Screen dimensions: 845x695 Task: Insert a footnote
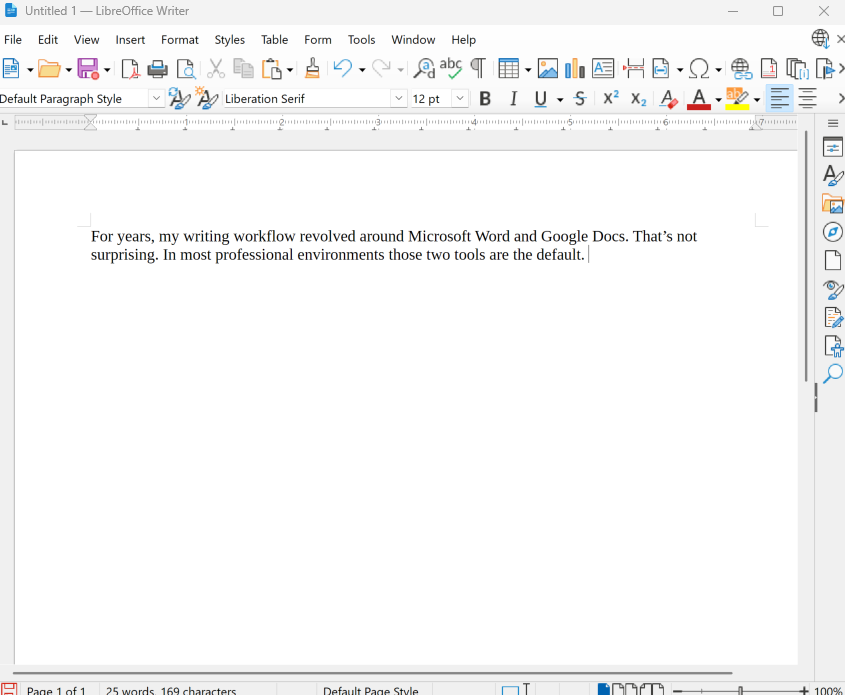[769, 68]
